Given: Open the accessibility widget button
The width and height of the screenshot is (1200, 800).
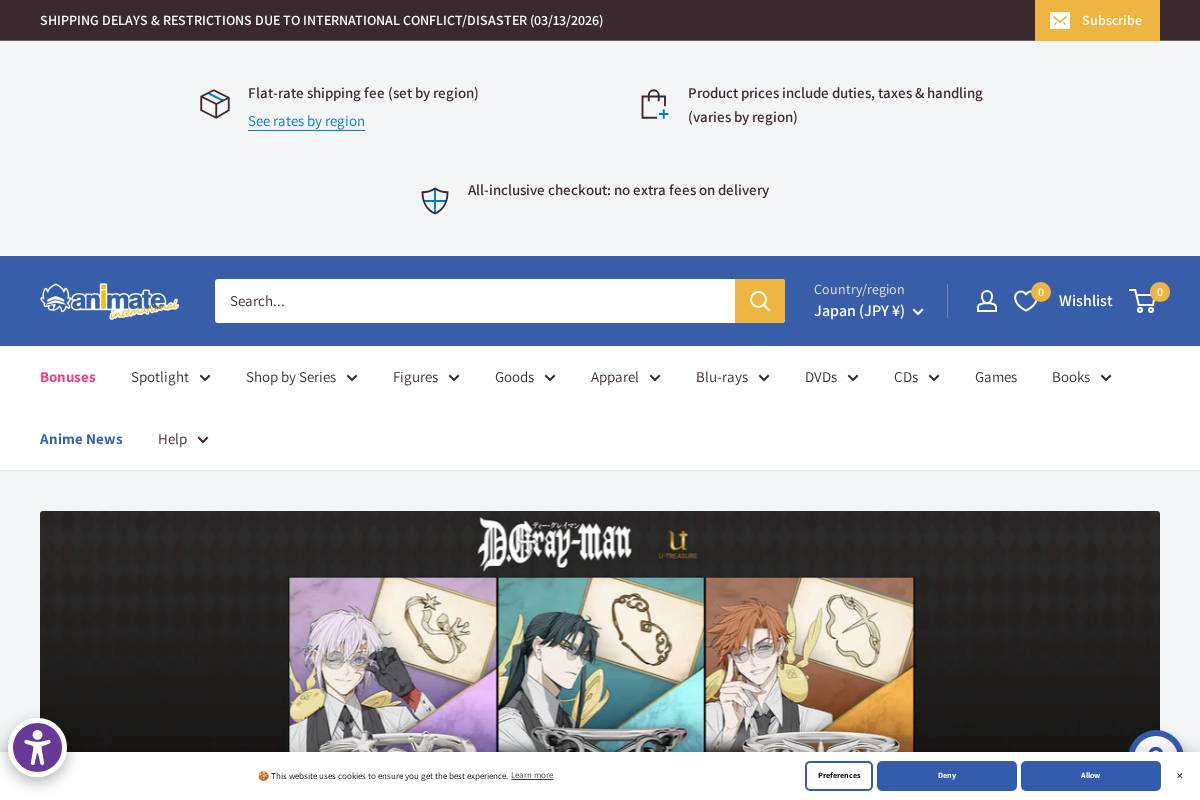Looking at the screenshot, I should coord(37,748).
